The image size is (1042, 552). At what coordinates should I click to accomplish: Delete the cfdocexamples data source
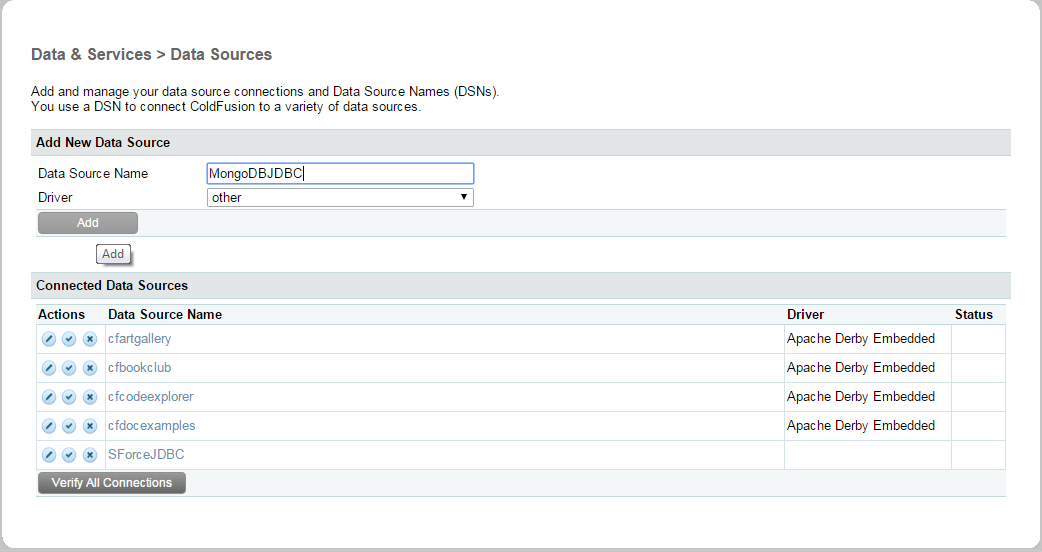[x=89, y=427]
